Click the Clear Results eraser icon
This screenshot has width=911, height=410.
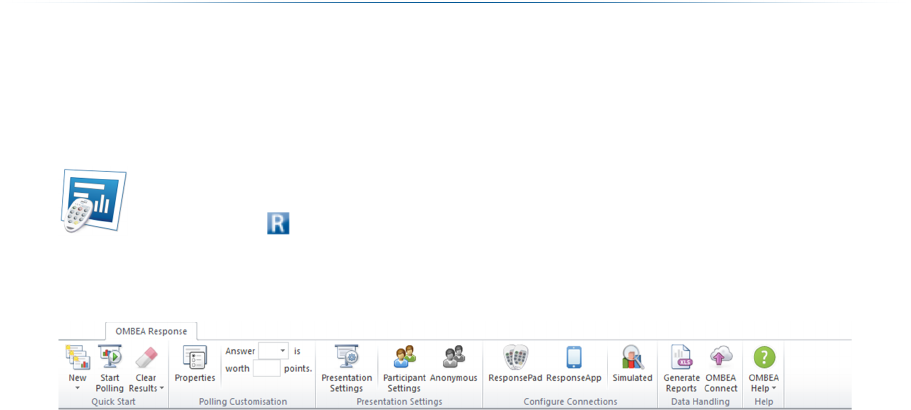[x=146, y=357]
